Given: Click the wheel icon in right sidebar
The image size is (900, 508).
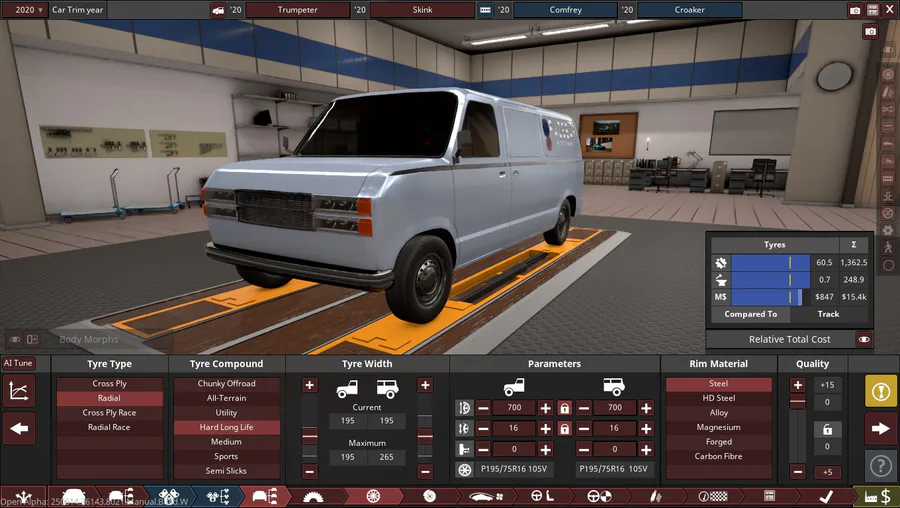Looking at the screenshot, I should point(888,75).
